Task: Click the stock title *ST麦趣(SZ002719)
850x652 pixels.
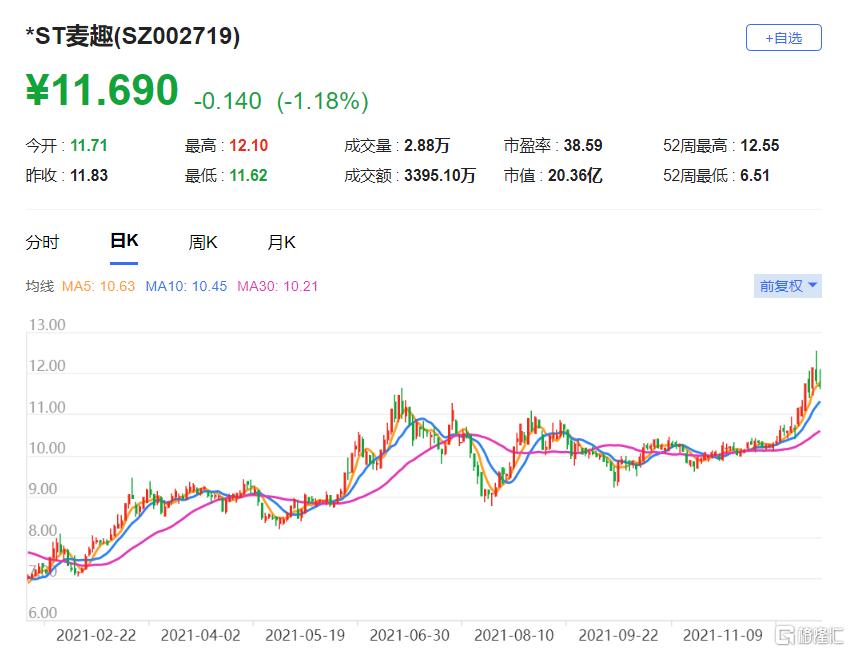Action: click(x=133, y=36)
